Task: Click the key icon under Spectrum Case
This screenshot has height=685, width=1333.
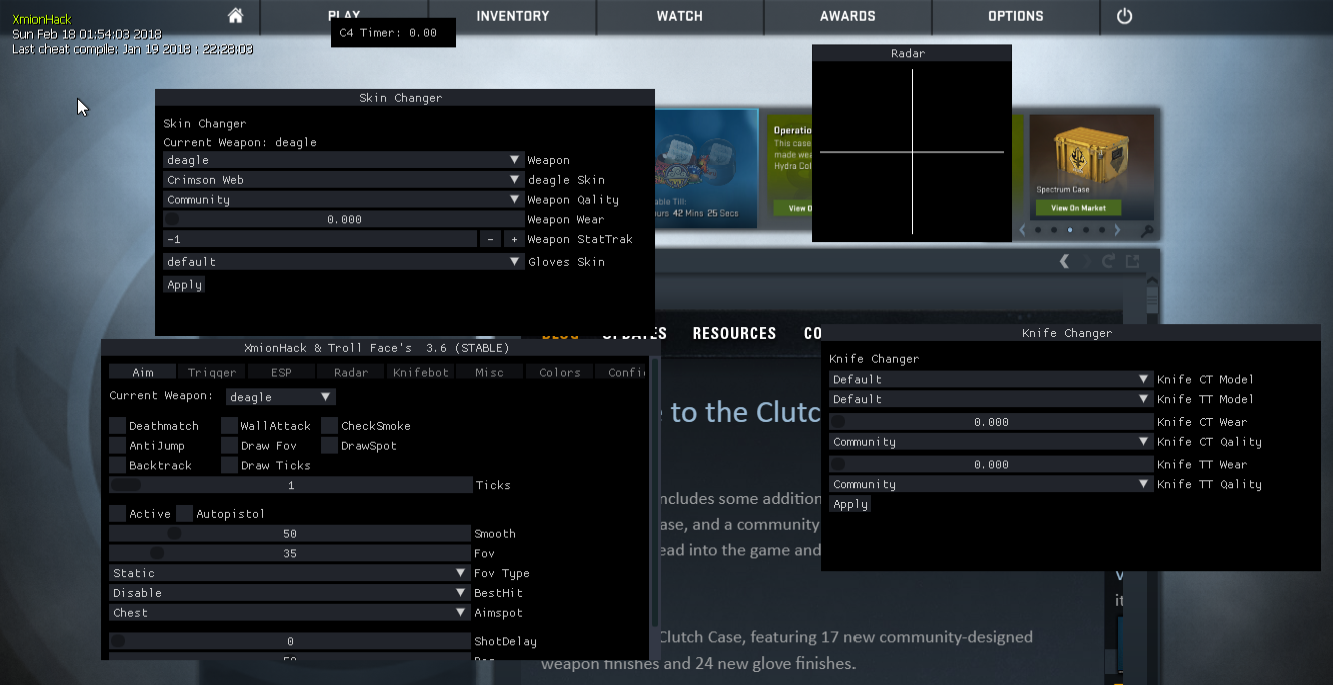Action: tap(1146, 231)
